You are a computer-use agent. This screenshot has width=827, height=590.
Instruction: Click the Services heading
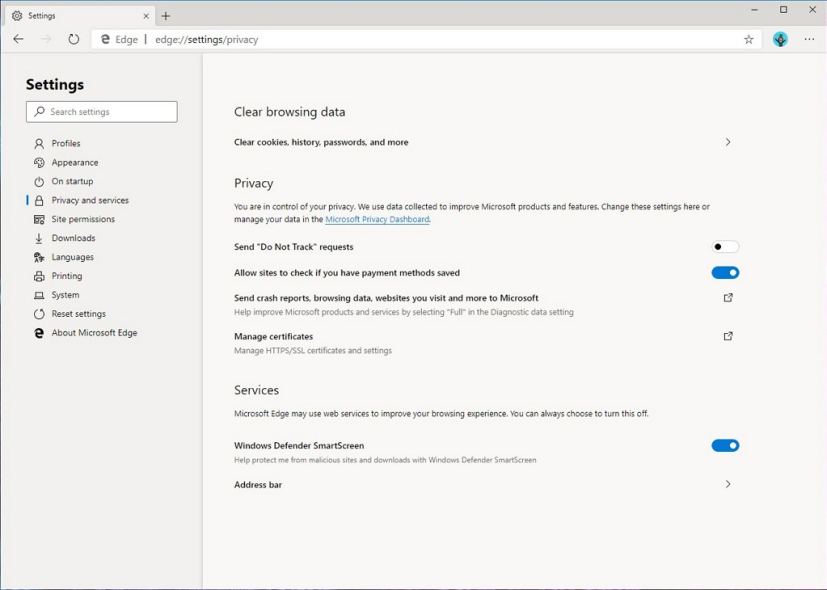point(256,390)
